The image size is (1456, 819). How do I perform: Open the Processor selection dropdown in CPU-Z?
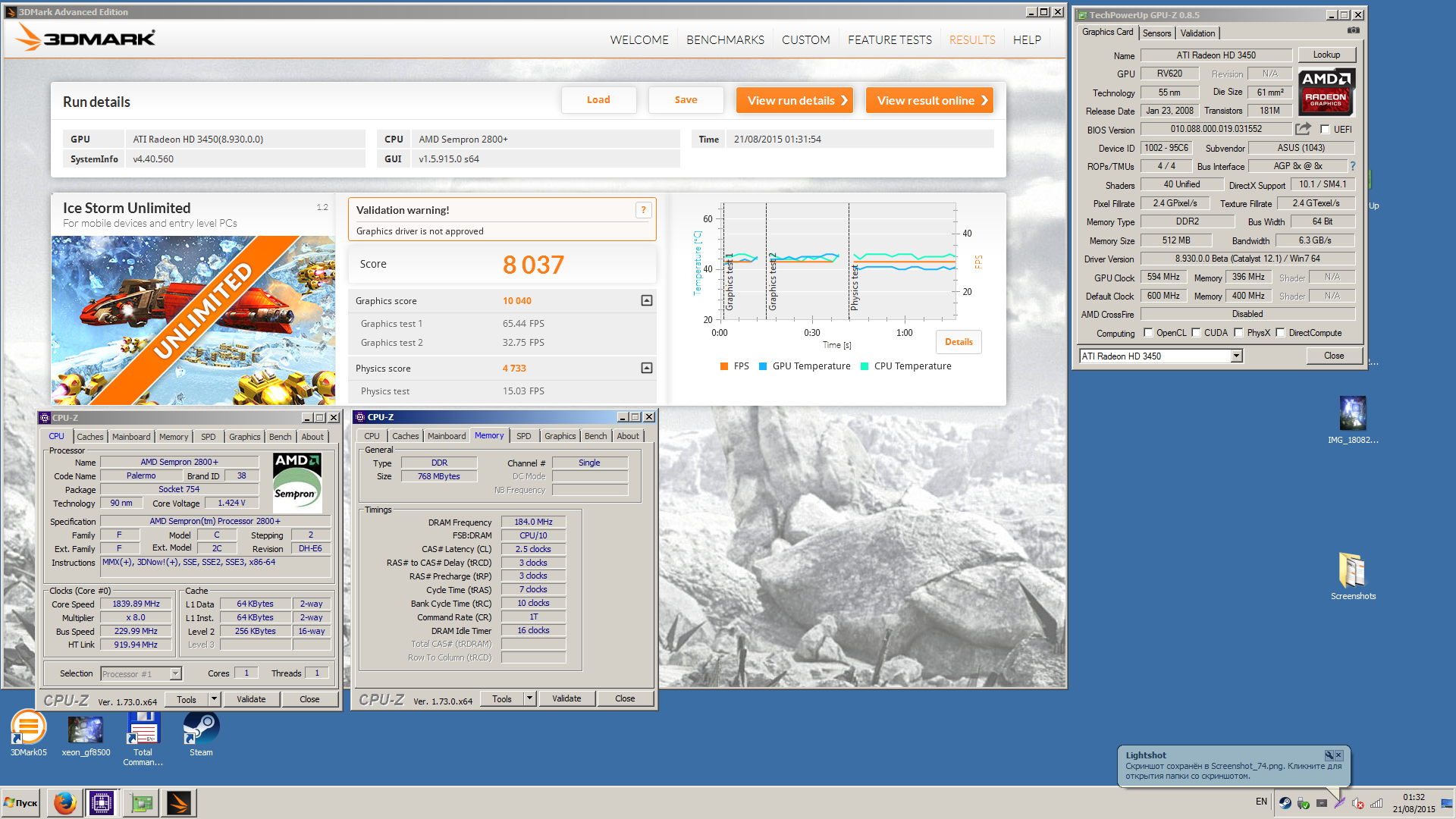pos(175,673)
